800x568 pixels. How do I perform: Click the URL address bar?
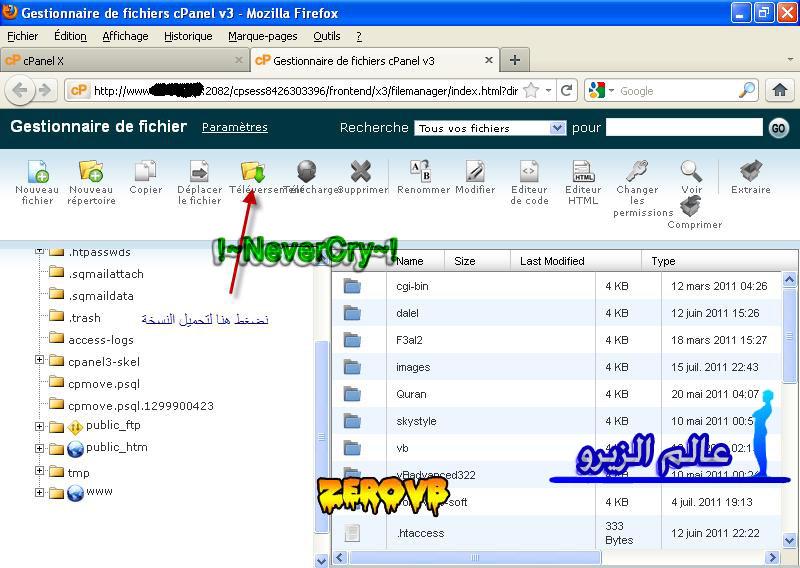pos(306,91)
